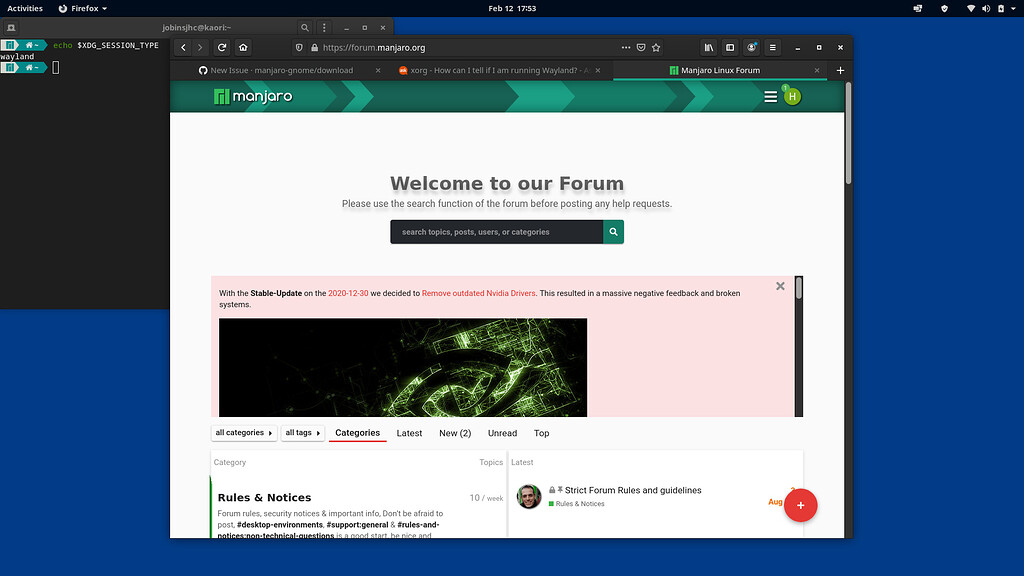
Task: Dismiss the Stable-Update announcement banner
Action: pos(780,285)
